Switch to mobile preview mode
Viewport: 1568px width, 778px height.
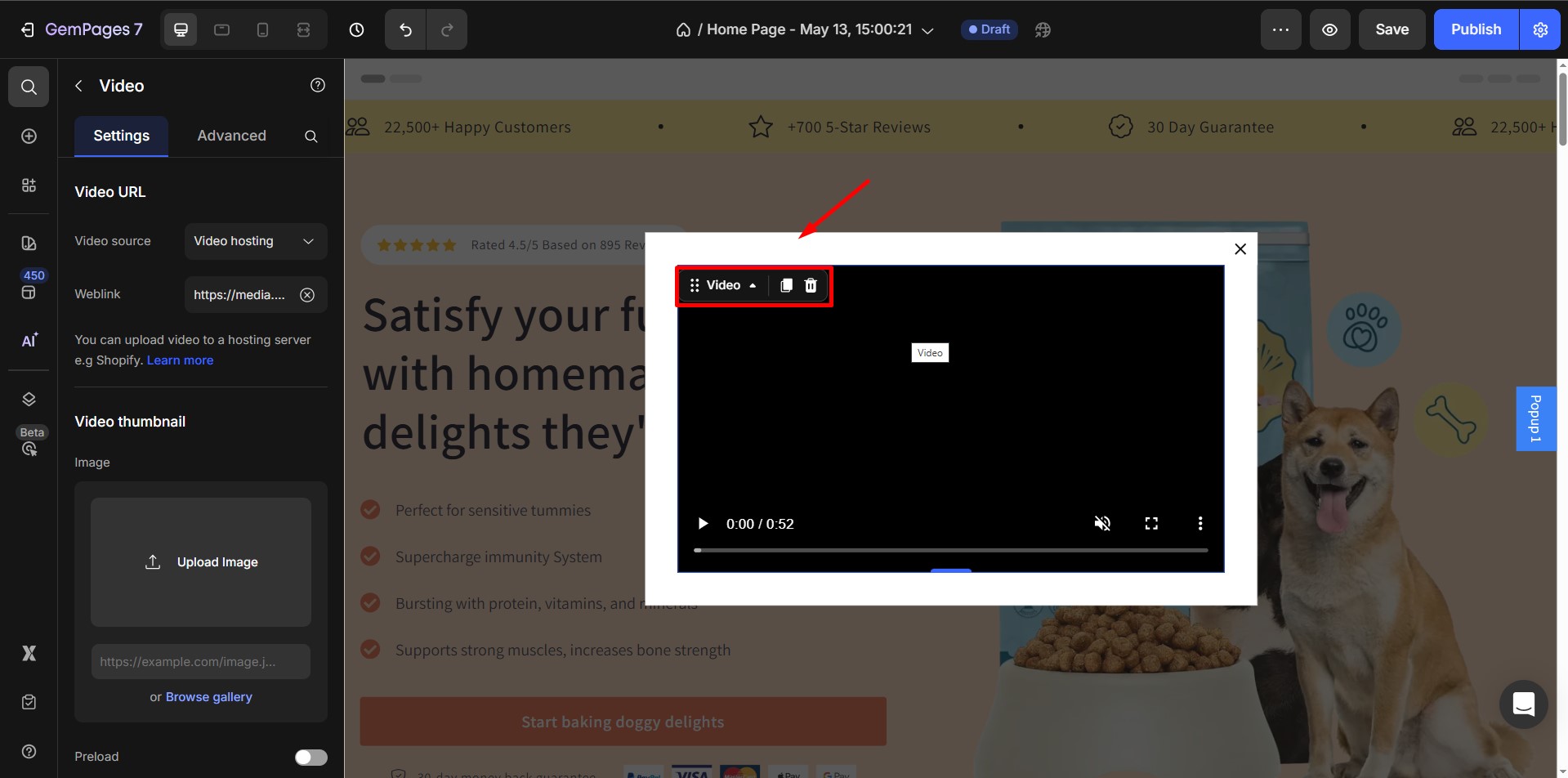(262, 29)
